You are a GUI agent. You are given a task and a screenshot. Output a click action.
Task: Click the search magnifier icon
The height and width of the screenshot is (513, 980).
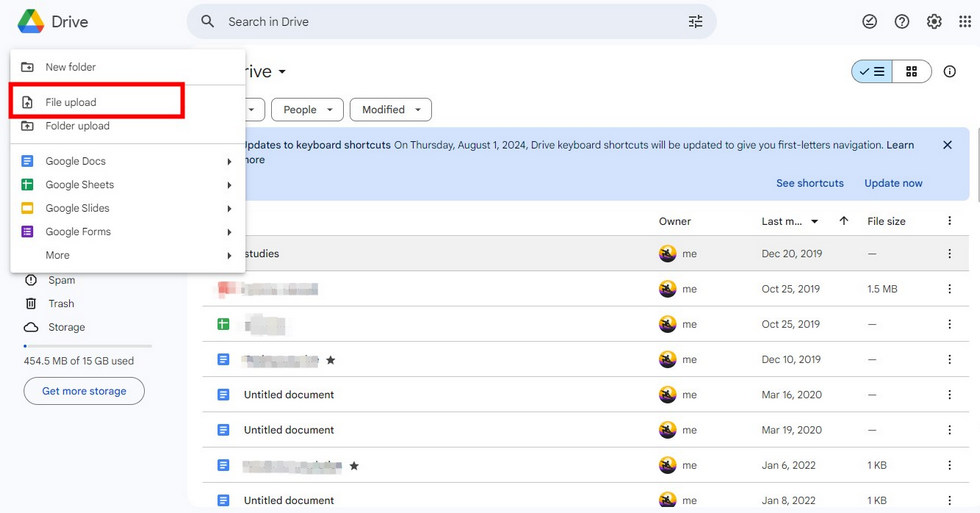coord(208,21)
